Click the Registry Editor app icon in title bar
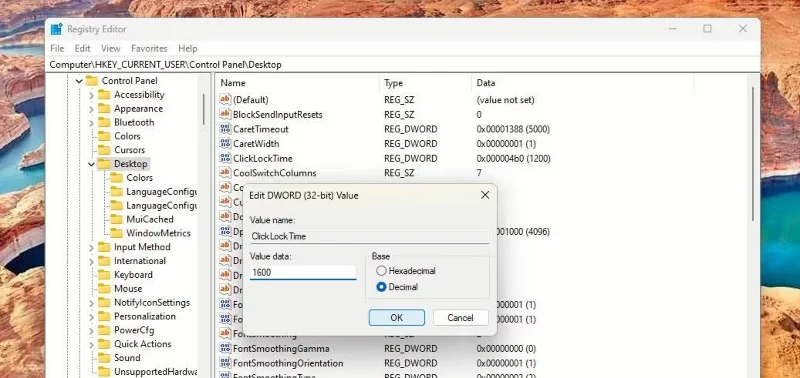The image size is (800, 378). 56,29
